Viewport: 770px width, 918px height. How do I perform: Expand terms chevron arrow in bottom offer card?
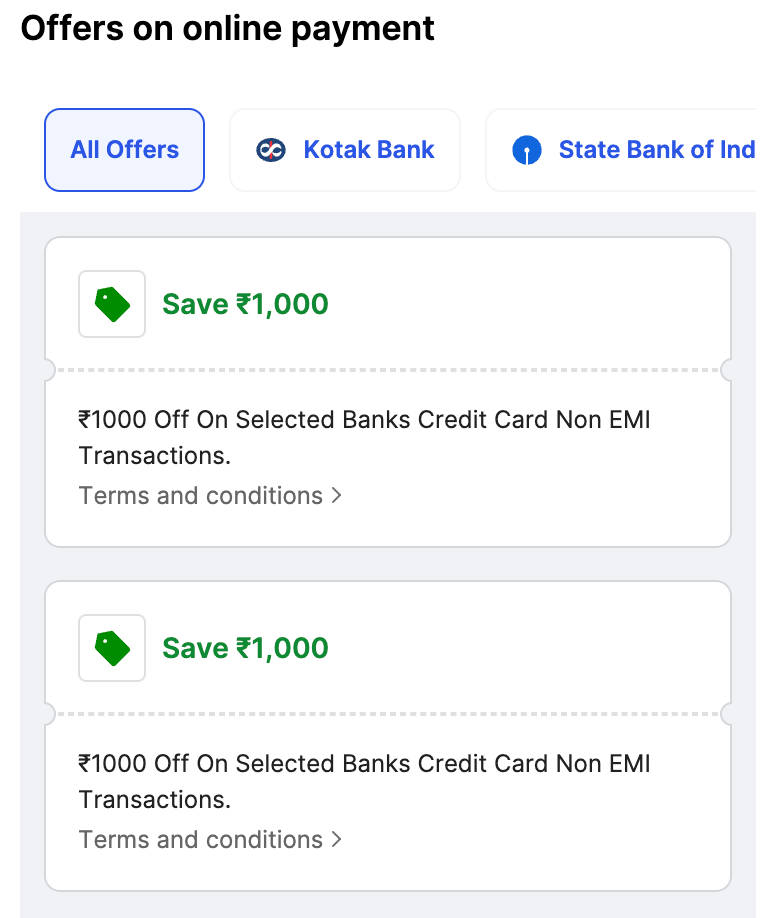point(336,840)
